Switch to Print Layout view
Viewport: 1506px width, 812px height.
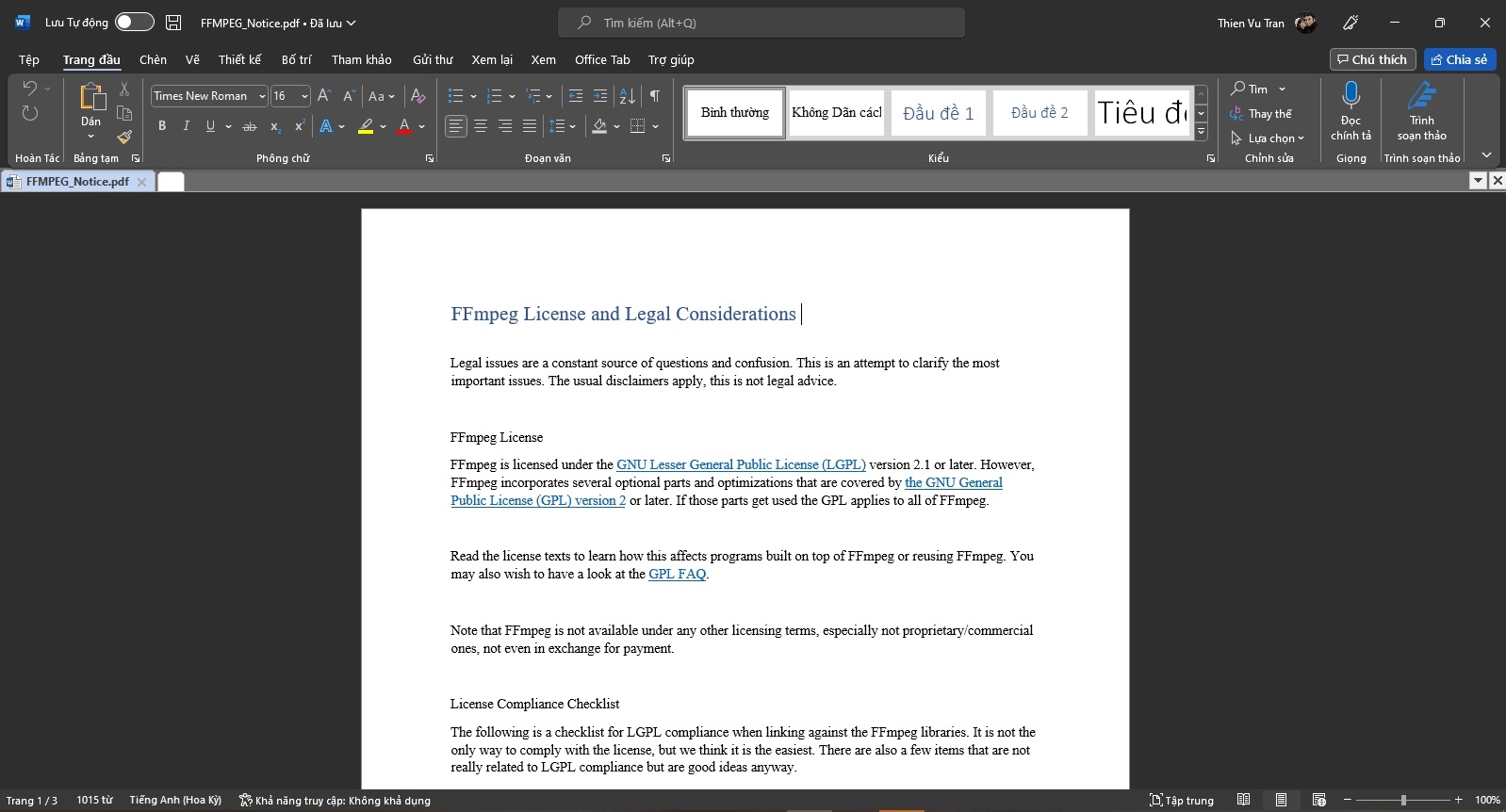[1281, 800]
